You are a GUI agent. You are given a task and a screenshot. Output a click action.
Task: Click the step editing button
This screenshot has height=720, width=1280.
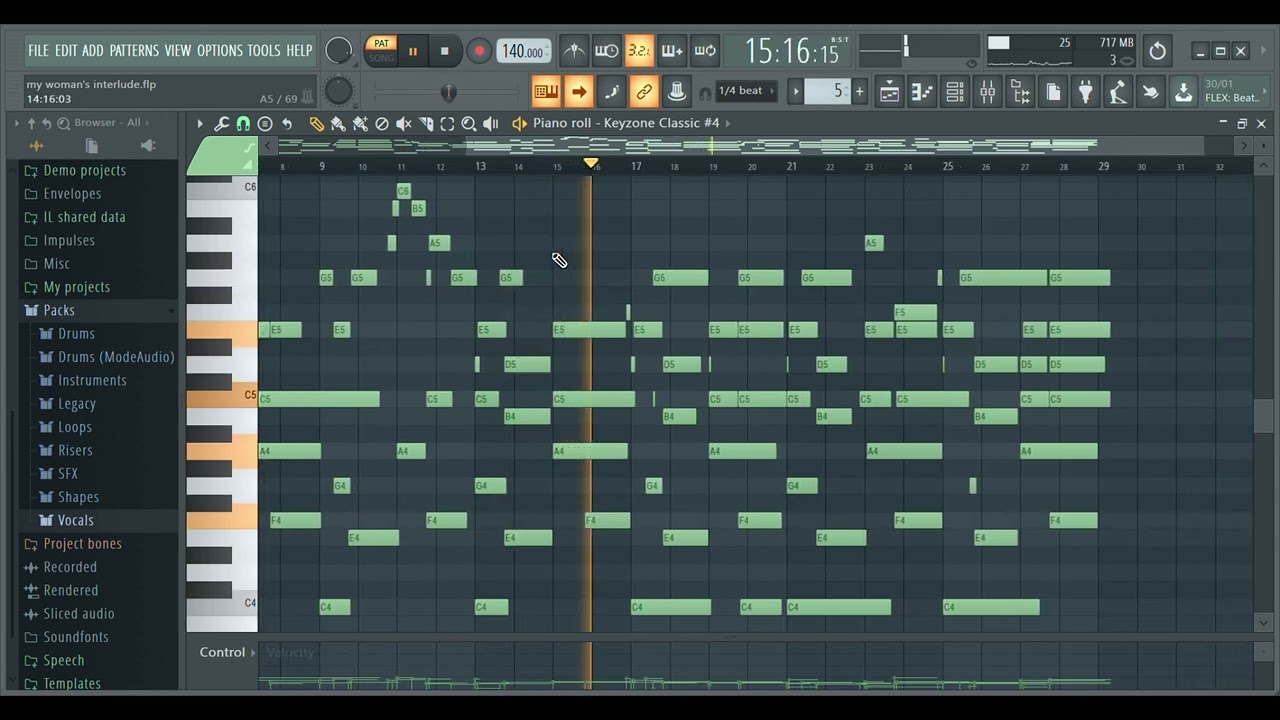[x=612, y=92]
